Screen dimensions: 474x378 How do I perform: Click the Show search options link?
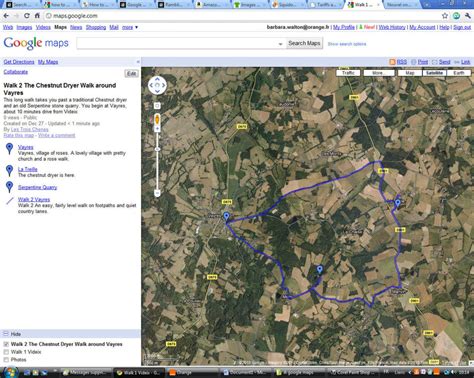point(347,44)
